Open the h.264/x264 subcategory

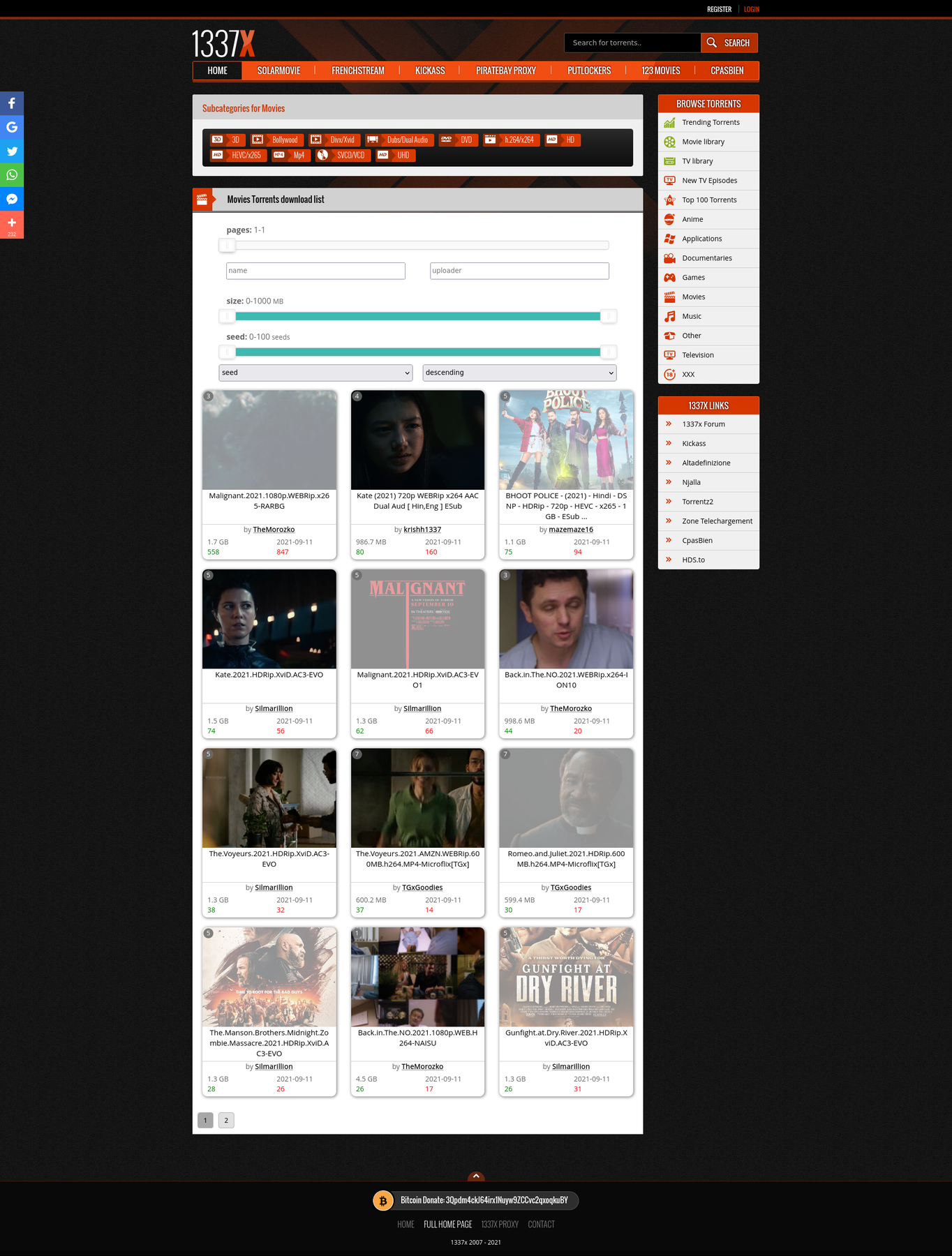coord(512,140)
